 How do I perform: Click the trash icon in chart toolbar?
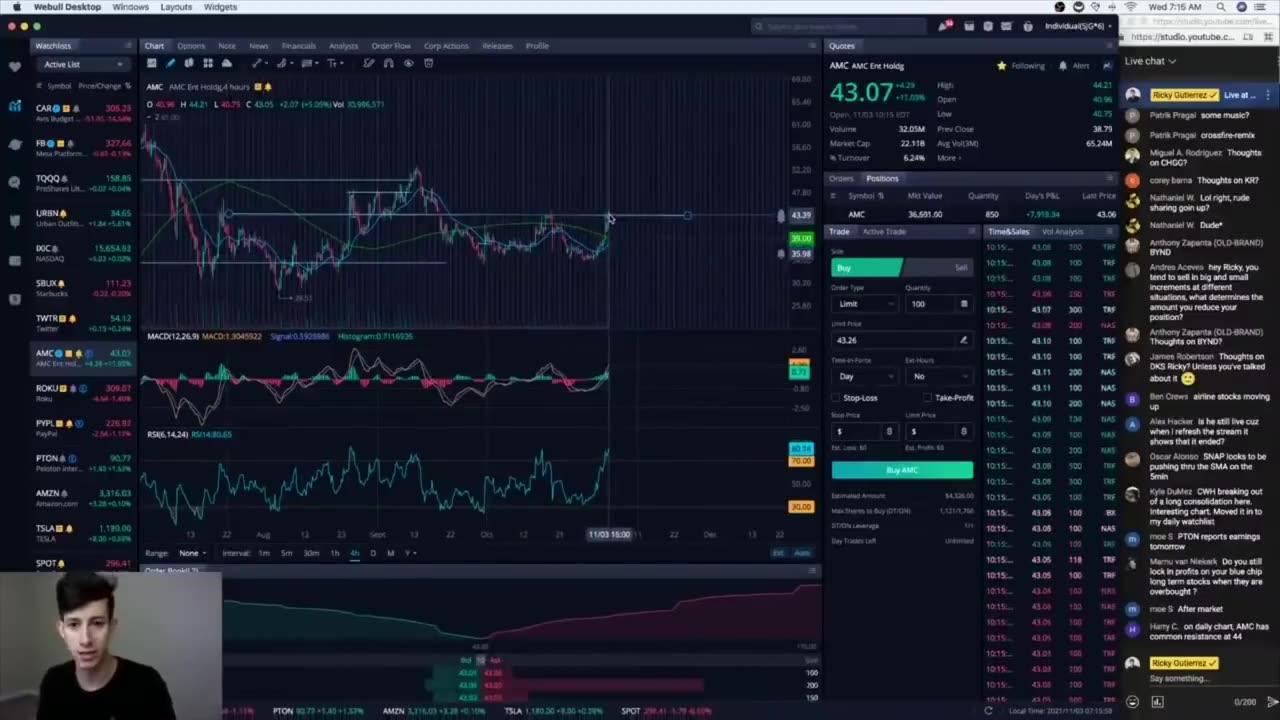(x=428, y=63)
